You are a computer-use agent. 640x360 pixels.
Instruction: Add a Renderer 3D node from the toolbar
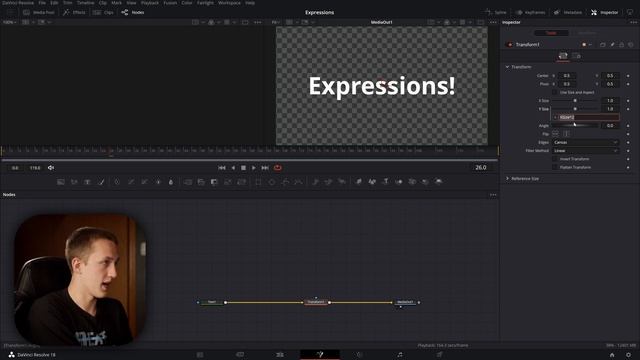[x=439, y=182]
